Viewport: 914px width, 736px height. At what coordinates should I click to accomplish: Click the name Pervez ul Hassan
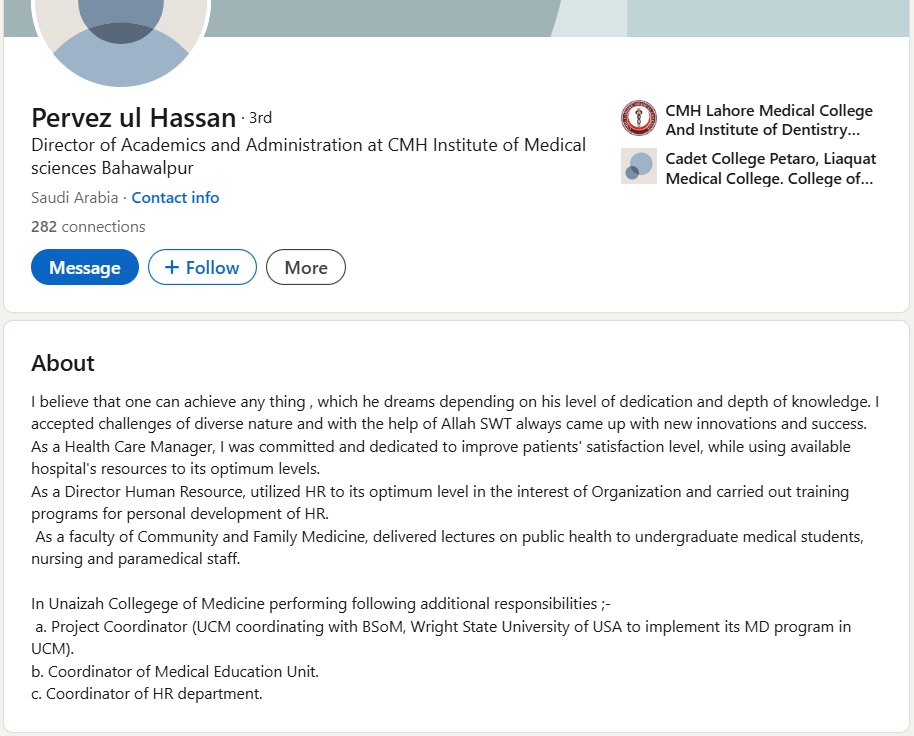(133, 118)
